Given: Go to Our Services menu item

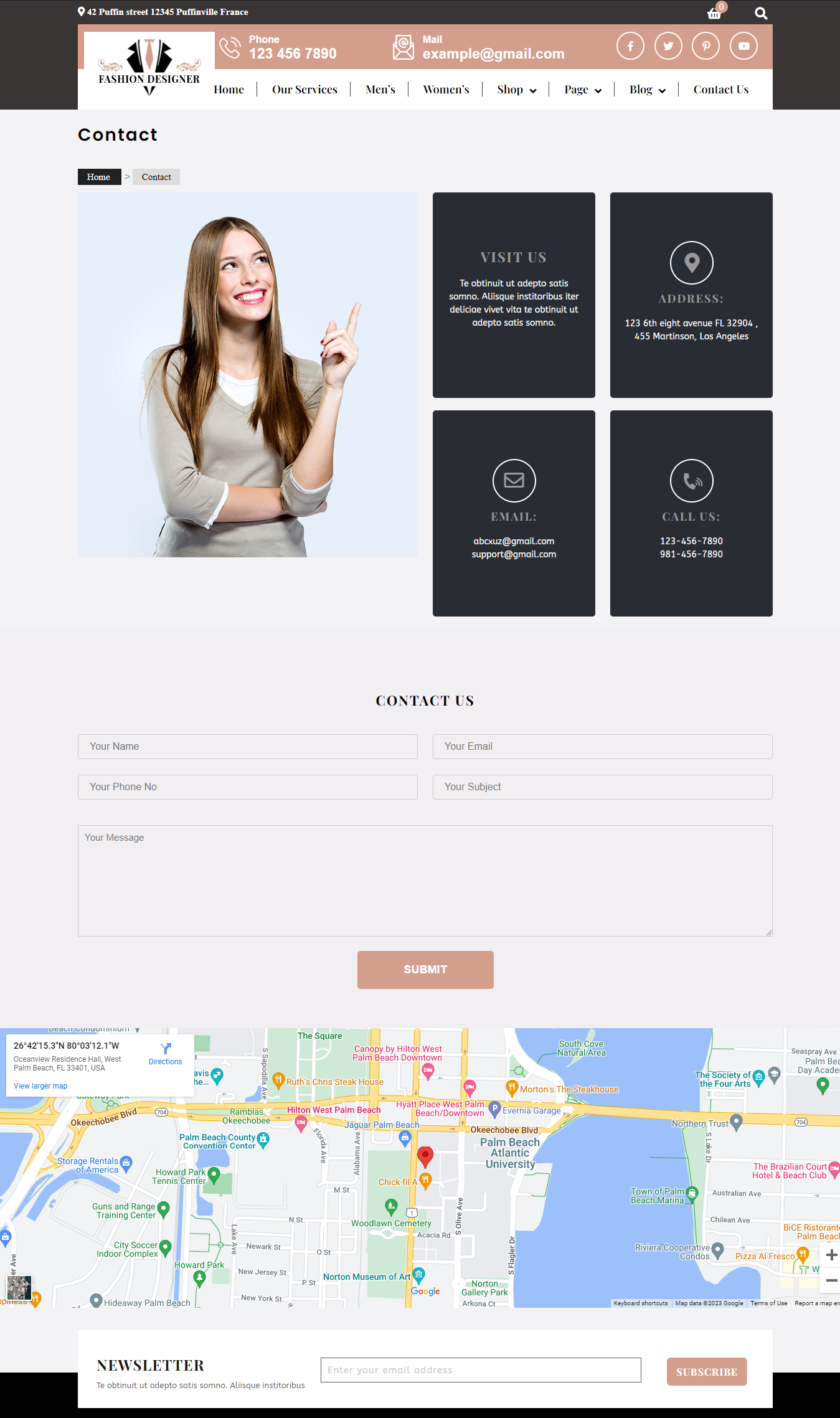Looking at the screenshot, I should 304,90.
